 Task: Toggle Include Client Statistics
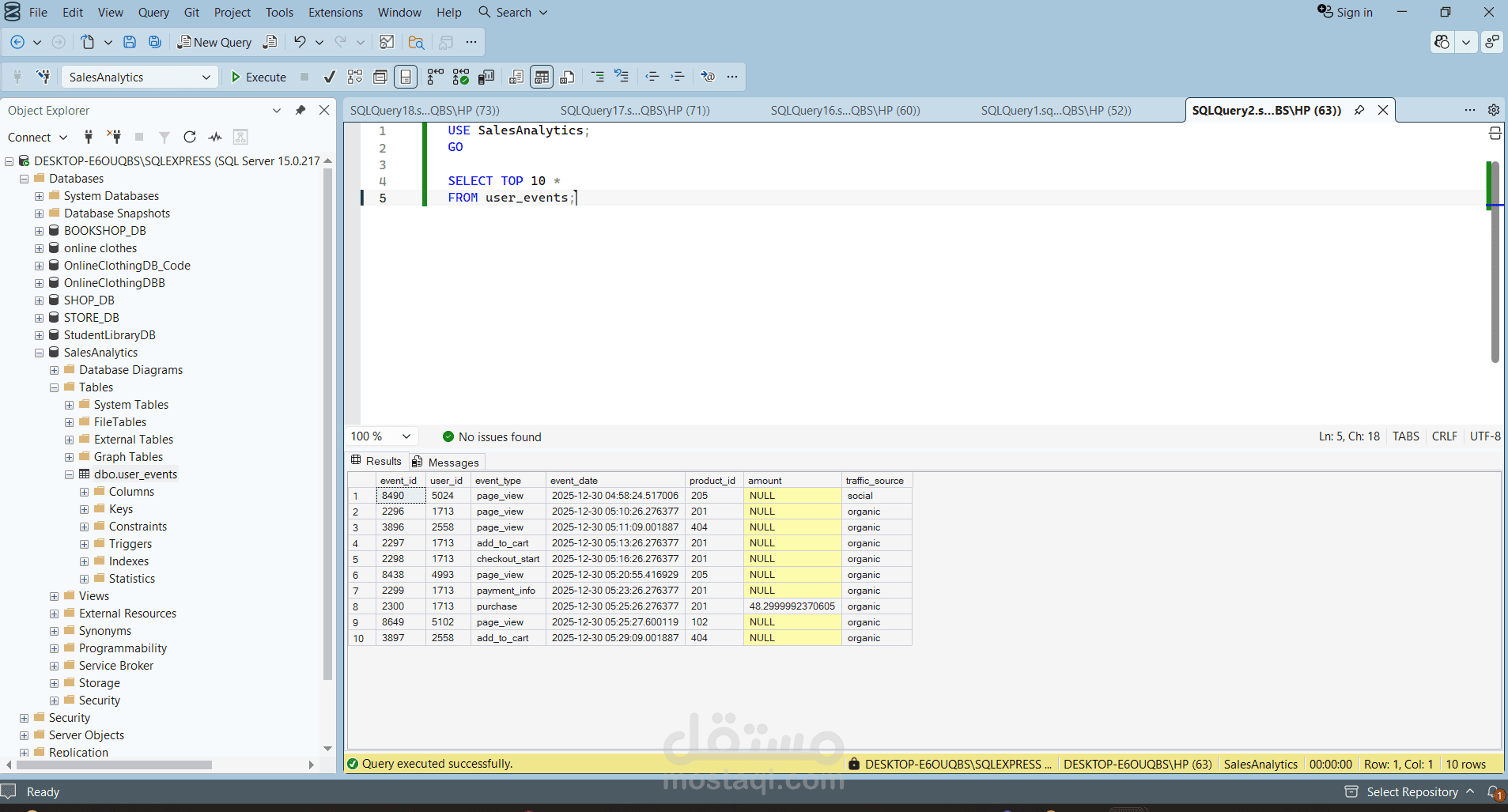pyautogui.click(x=486, y=77)
